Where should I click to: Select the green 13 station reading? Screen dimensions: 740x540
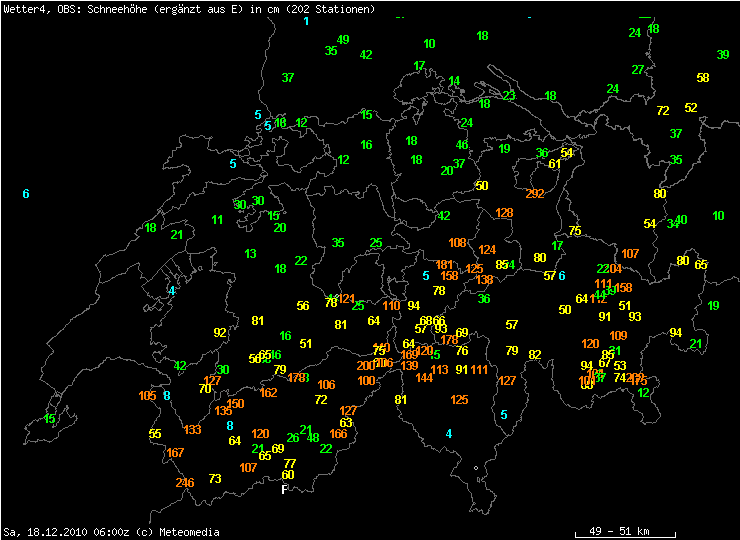[250, 254]
